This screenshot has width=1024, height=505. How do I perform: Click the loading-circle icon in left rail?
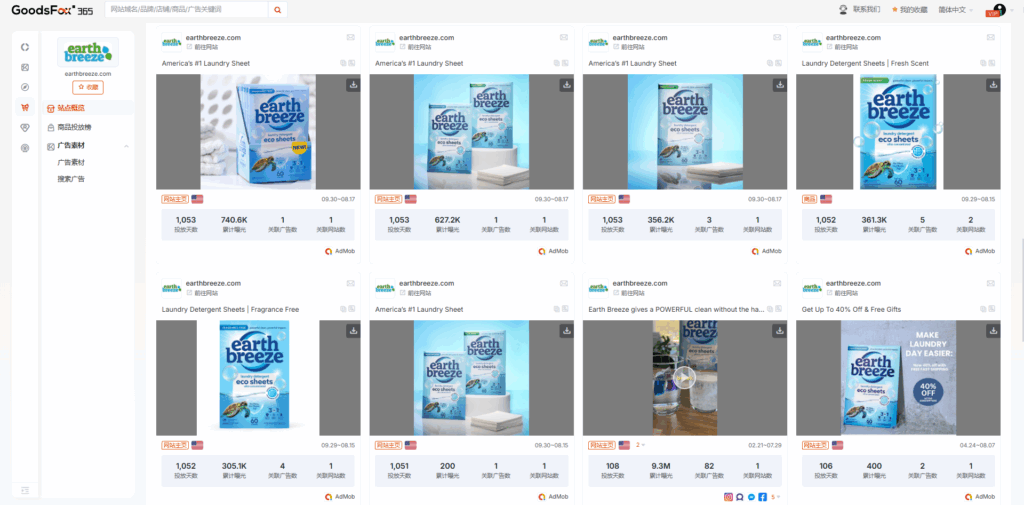pos(25,47)
